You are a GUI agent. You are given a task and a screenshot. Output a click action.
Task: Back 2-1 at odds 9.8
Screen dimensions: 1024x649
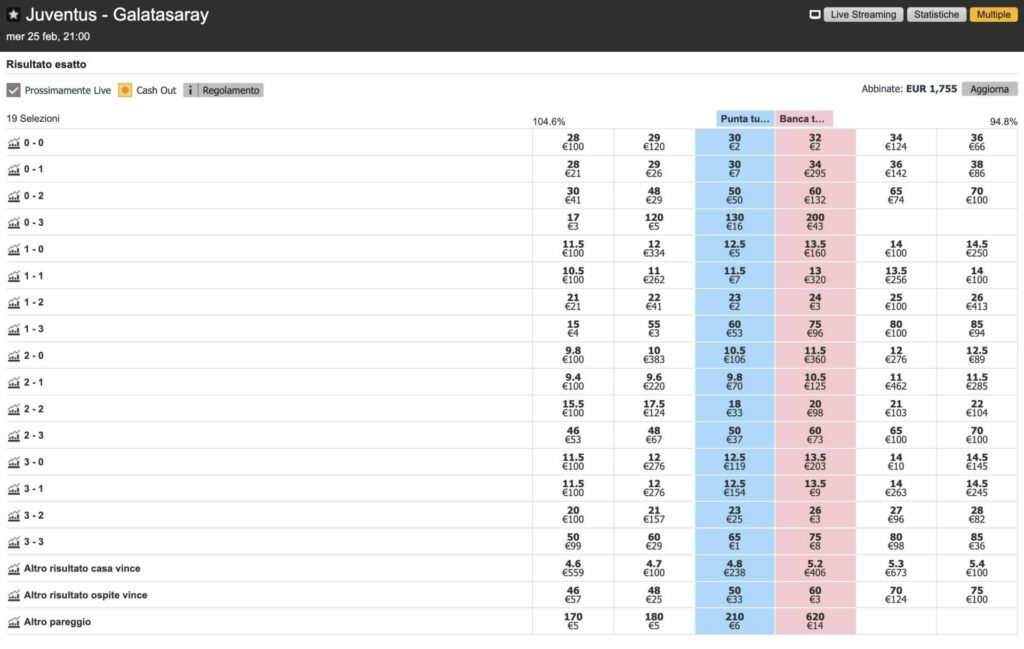coord(734,382)
